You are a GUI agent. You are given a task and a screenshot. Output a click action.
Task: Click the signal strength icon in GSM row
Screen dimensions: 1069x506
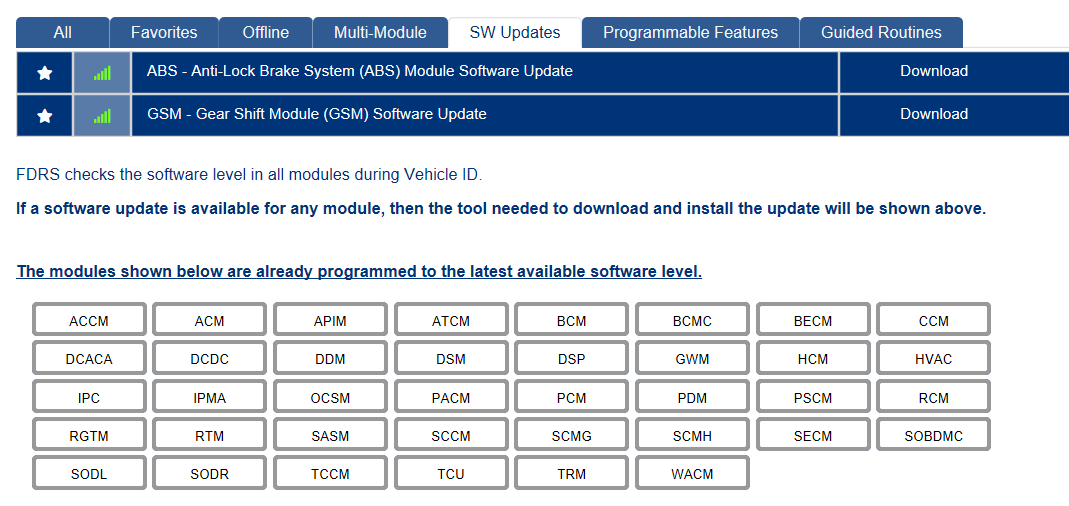(102, 115)
